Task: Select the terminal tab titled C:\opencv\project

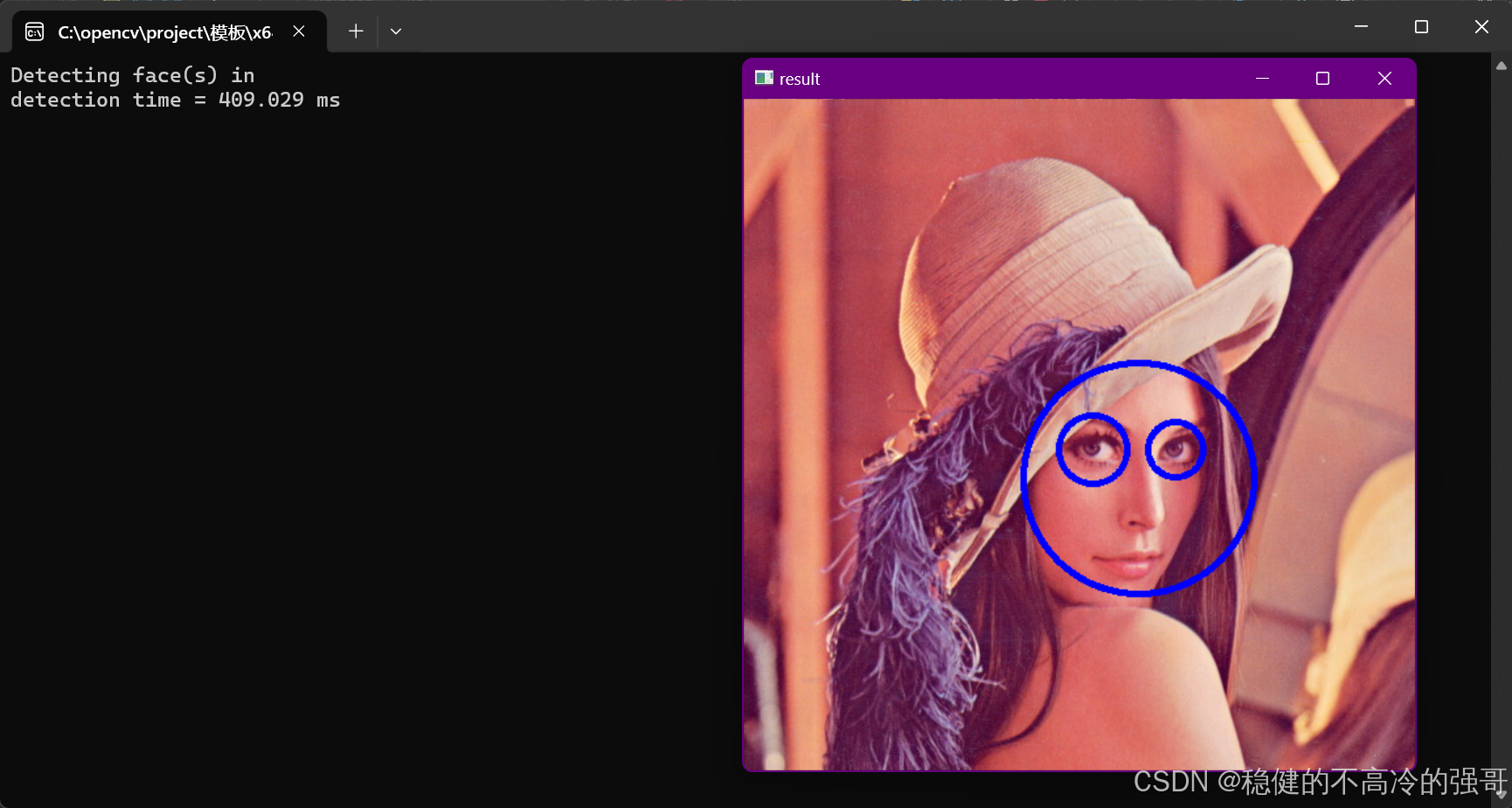Action: click(170, 31)
